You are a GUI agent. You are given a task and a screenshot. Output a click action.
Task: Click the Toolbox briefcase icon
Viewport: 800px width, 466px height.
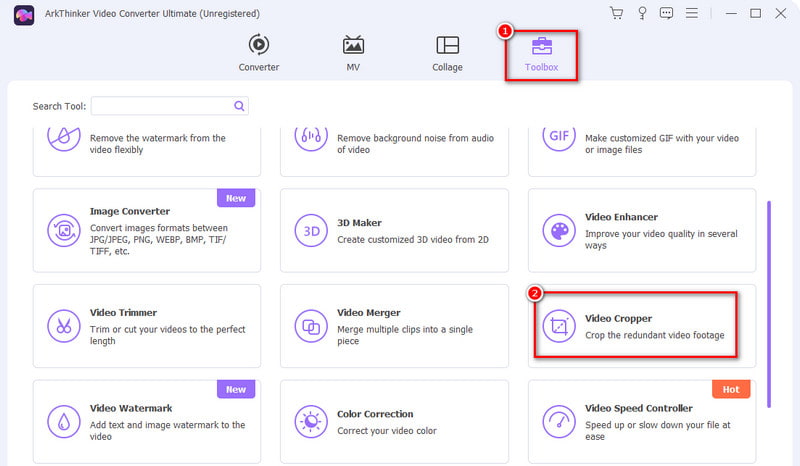click(542, 45)
